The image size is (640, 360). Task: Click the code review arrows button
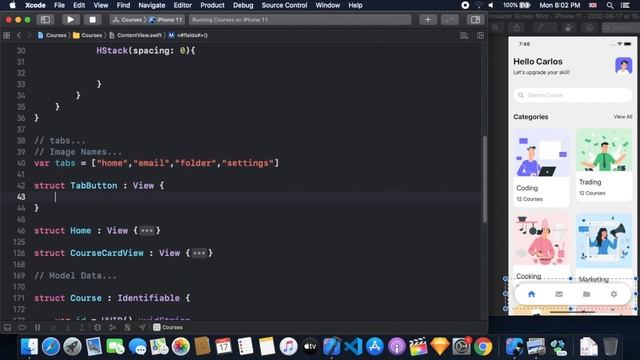449,20
